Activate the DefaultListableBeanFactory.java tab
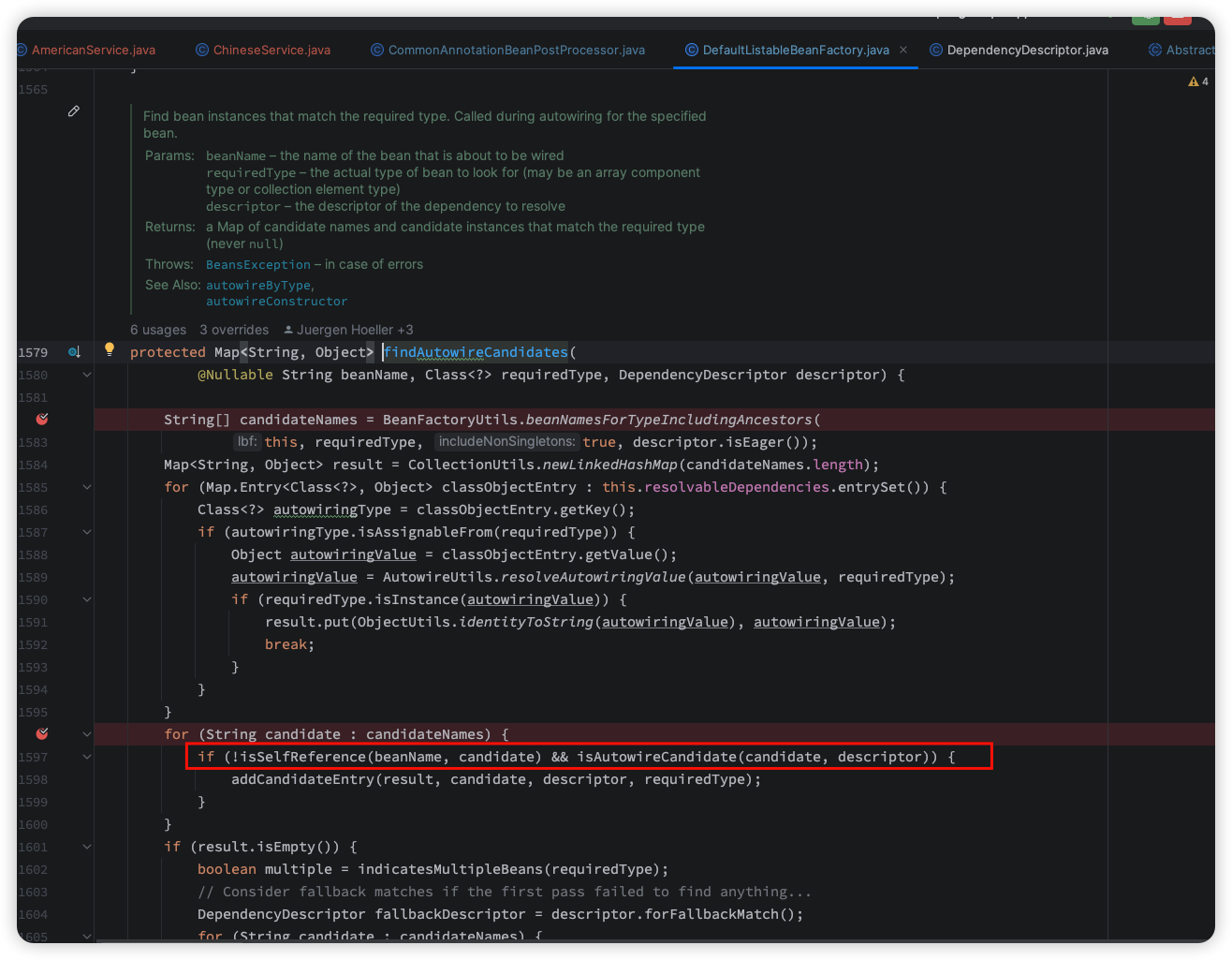The image size is (1232, 960). click(x=796, y=50)
